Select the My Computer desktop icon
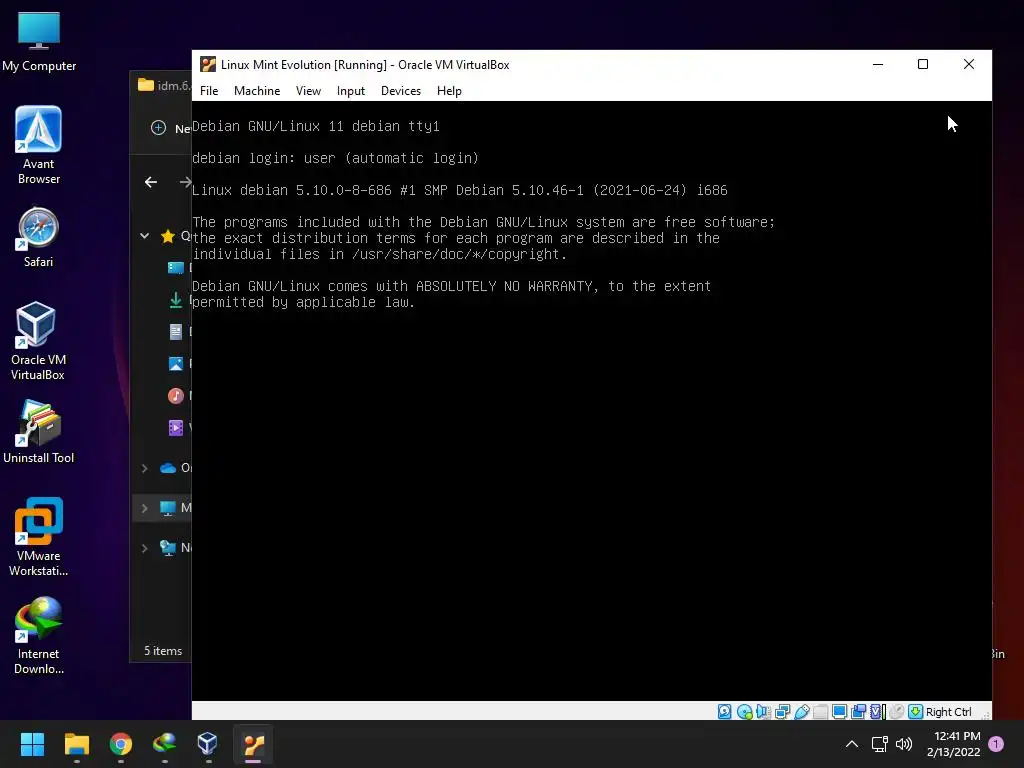Screen dimensions: 1024x768 [39, 40]
